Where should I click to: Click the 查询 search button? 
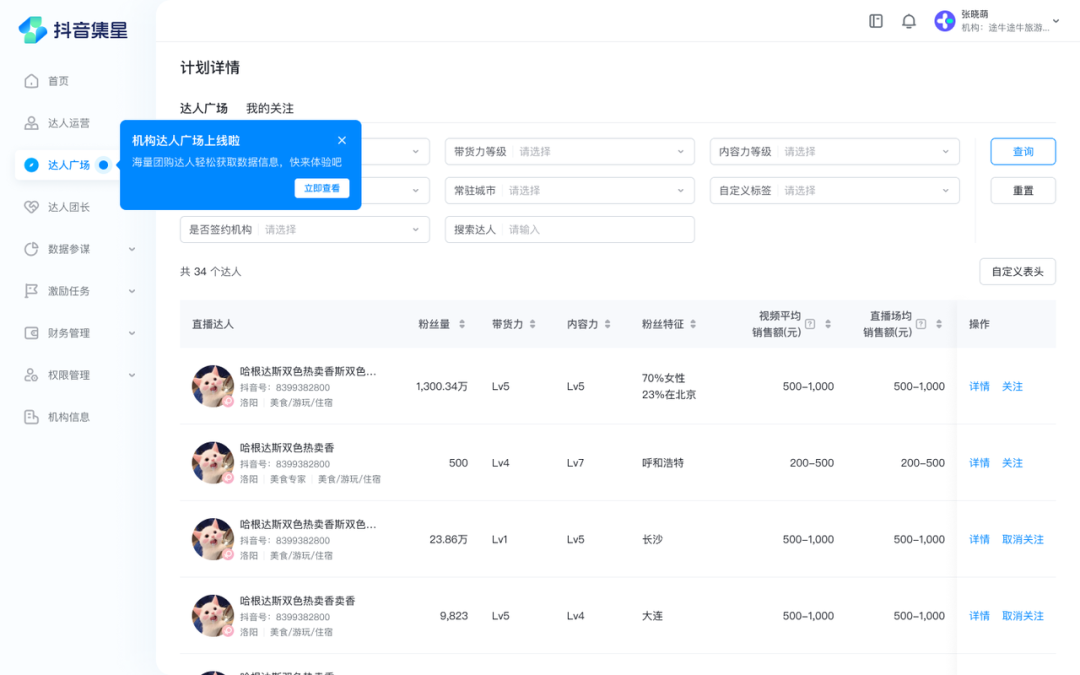pyautogui.click(x=1022, y=151)
